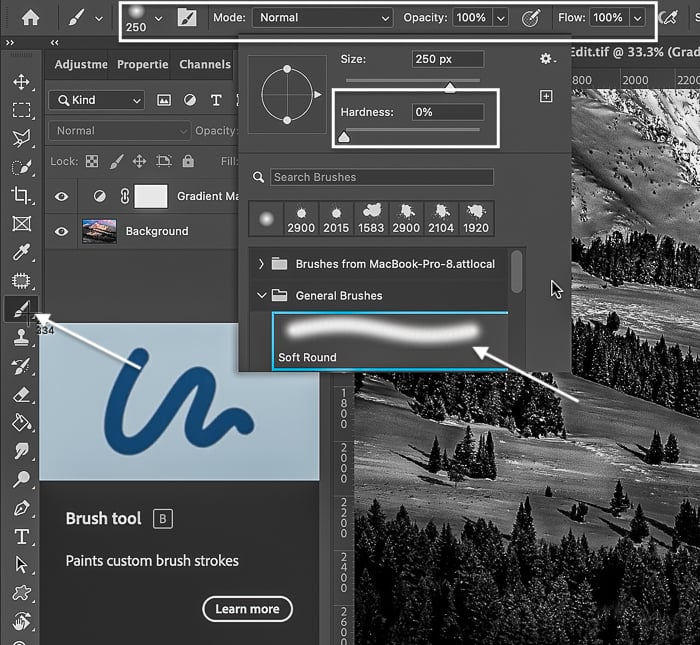The height and width of the screenshot is (645, 700).
Task: Open the brush preset picker dropdown arrow
Action: (x=158, y=19)
